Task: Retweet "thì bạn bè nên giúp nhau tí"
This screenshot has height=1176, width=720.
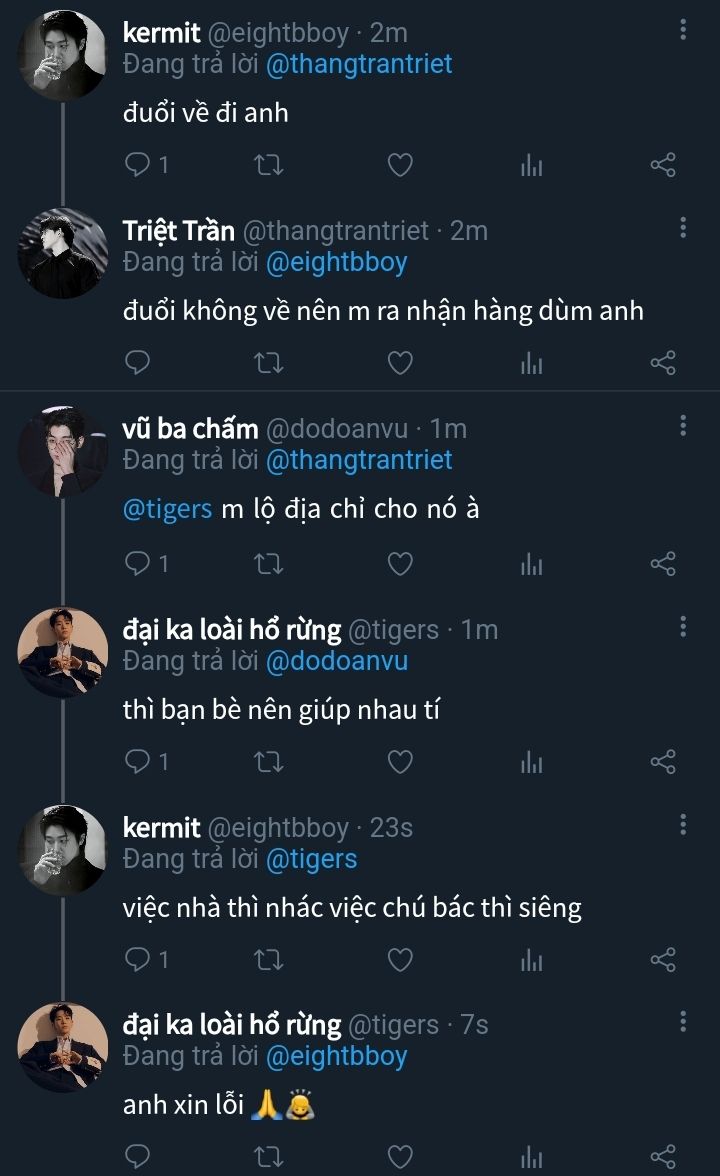Action: click(x=269, y=762)
